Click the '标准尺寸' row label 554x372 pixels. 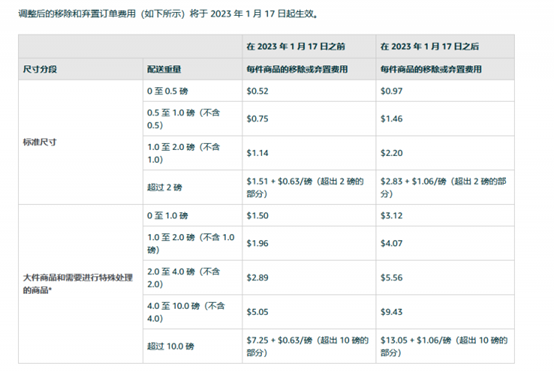click(40, 142)
